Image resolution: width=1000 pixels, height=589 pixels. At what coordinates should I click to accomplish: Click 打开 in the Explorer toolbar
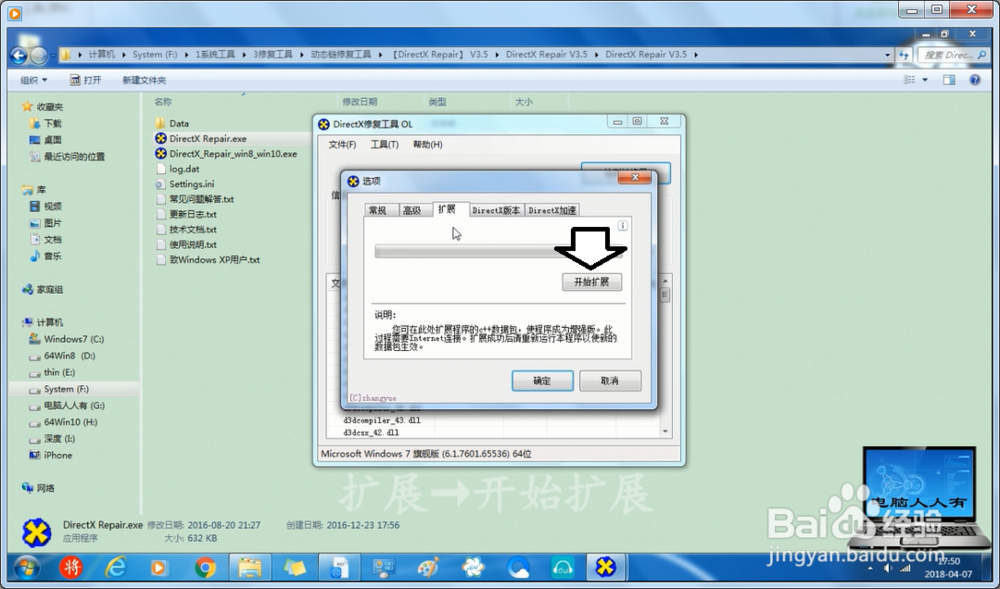[85, 80]
